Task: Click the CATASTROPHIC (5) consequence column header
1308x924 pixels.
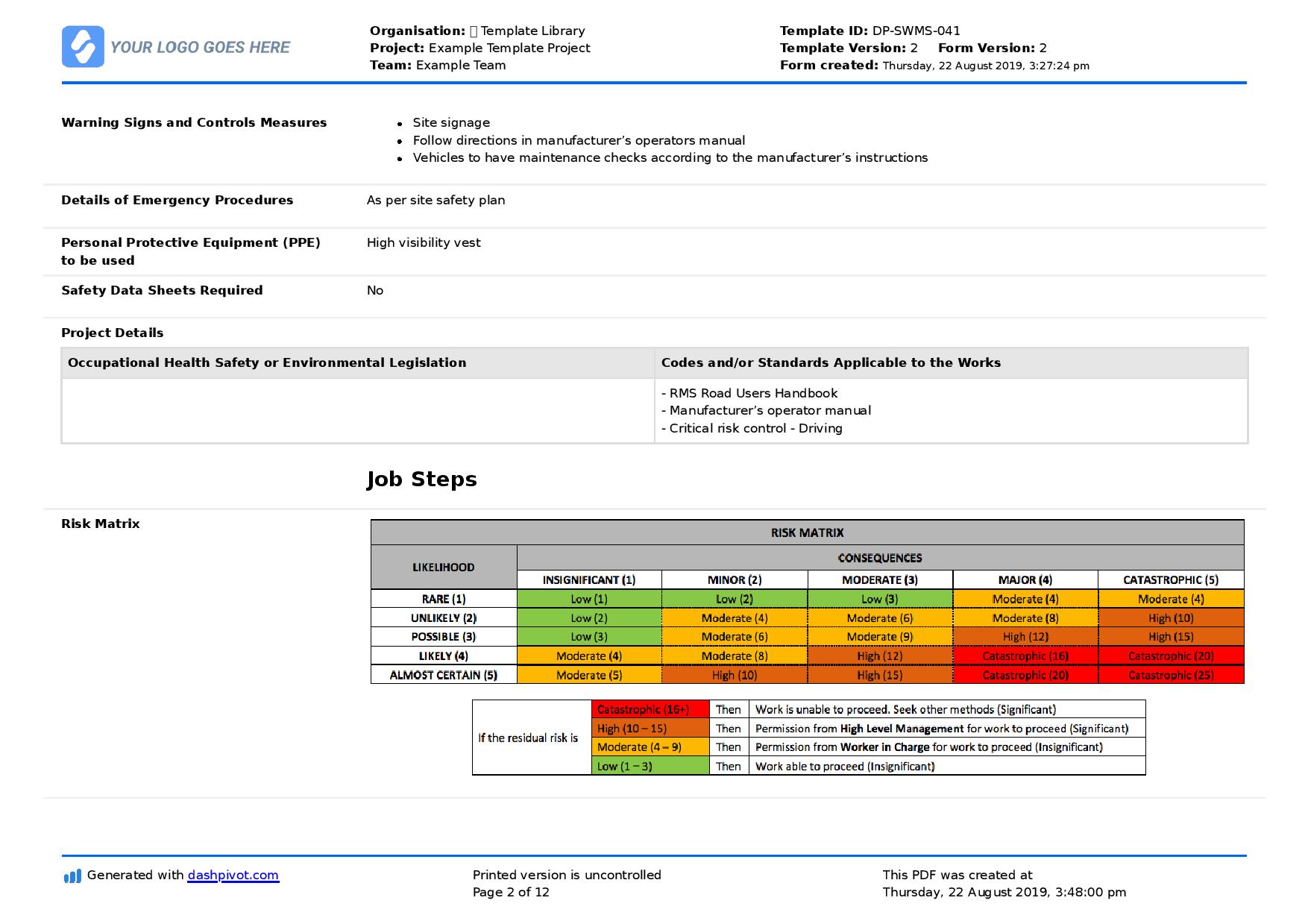Action: 1171,579
